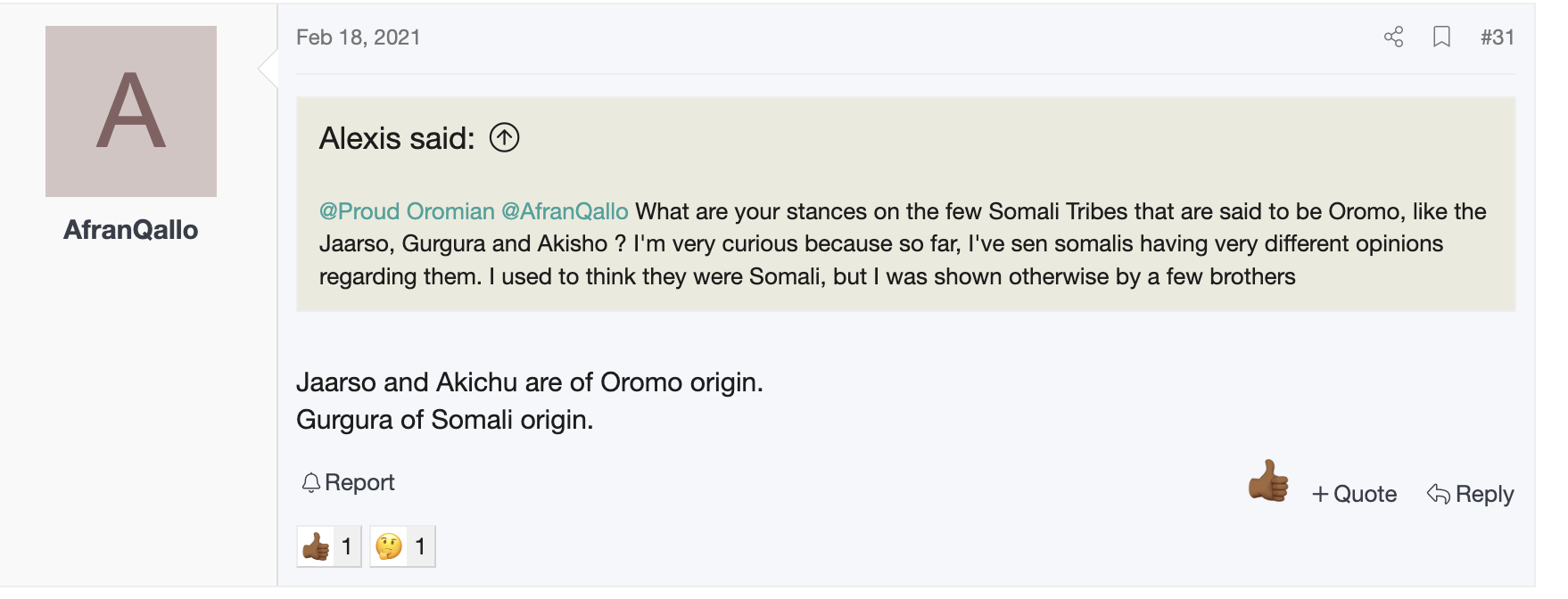Click the share icon for post #31
The width and height of the screenshot is (1568, 599).
pos(1393,37)
